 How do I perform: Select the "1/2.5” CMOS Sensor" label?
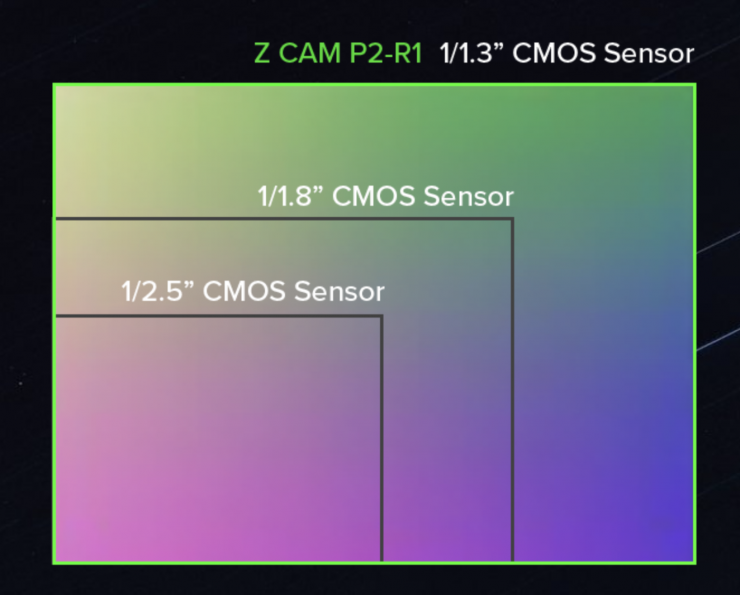pos(253,291)
